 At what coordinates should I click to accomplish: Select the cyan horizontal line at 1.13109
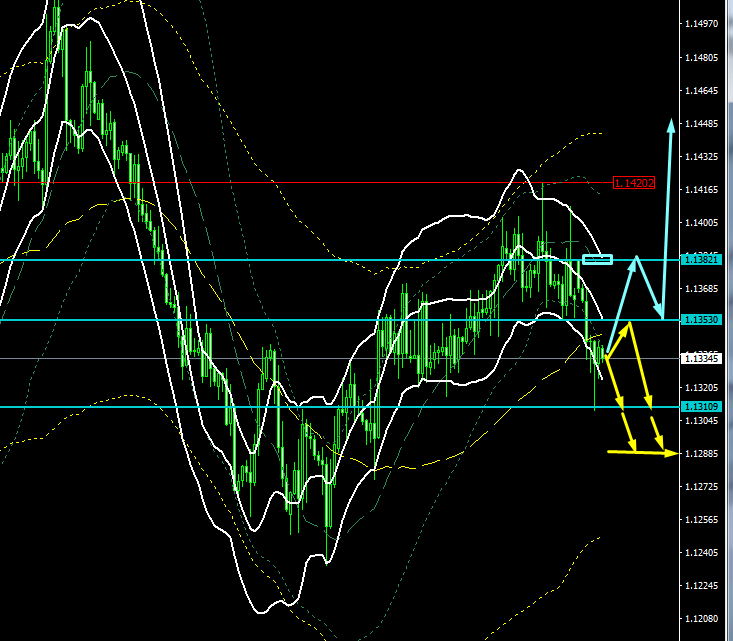pos(340,407)
